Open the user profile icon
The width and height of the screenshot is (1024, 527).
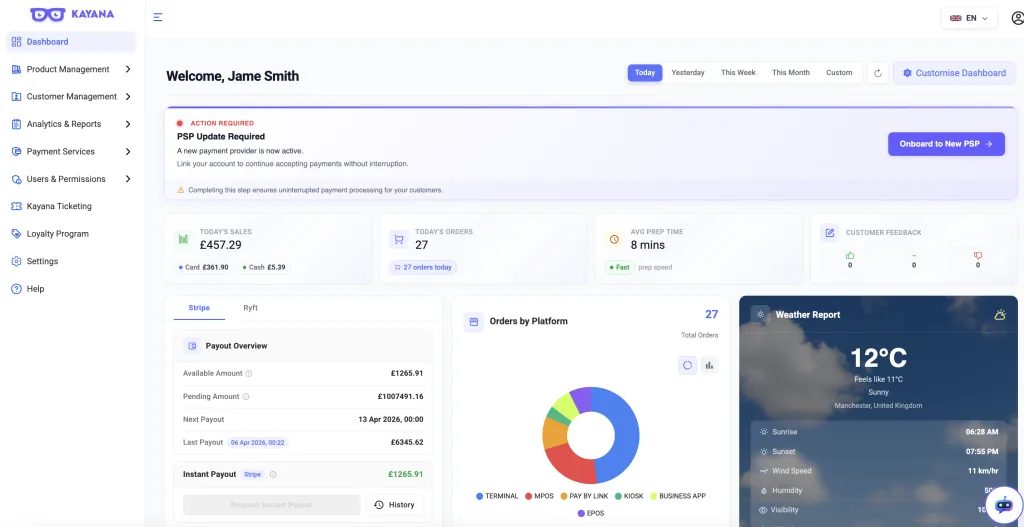click(x=1017, y=18)
